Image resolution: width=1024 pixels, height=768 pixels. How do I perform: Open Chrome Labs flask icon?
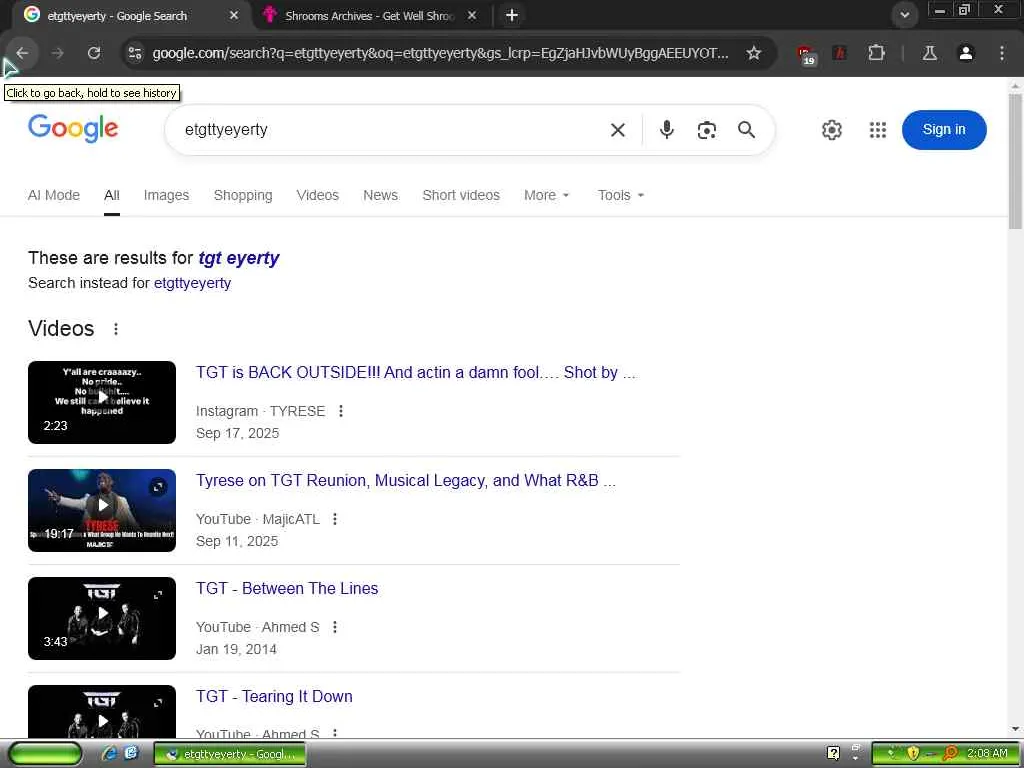click(929, 53)
